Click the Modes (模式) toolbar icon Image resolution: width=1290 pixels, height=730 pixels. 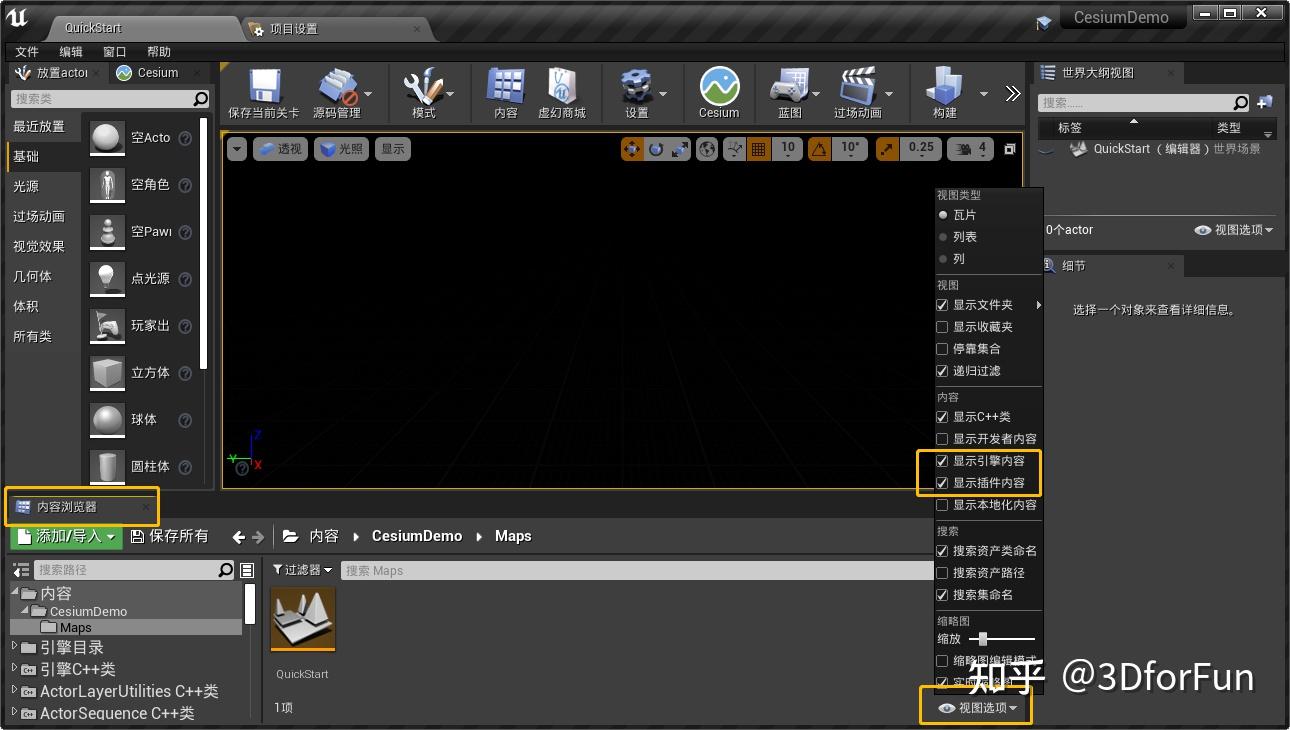424,87
